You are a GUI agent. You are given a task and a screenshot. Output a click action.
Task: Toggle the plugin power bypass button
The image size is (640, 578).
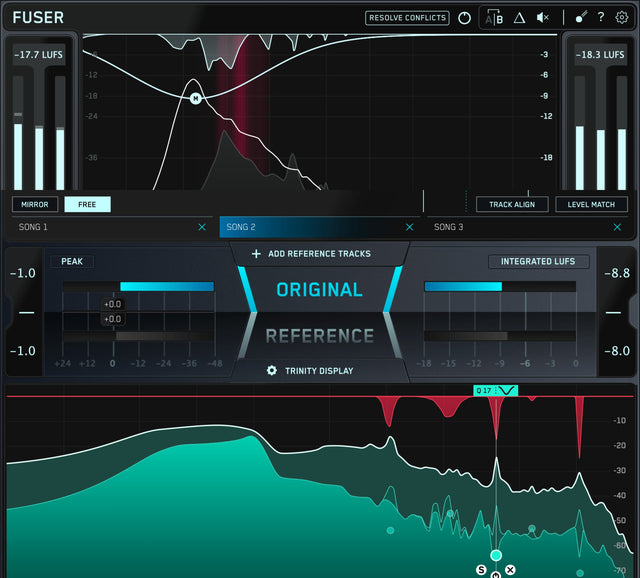tap(464, 18)
